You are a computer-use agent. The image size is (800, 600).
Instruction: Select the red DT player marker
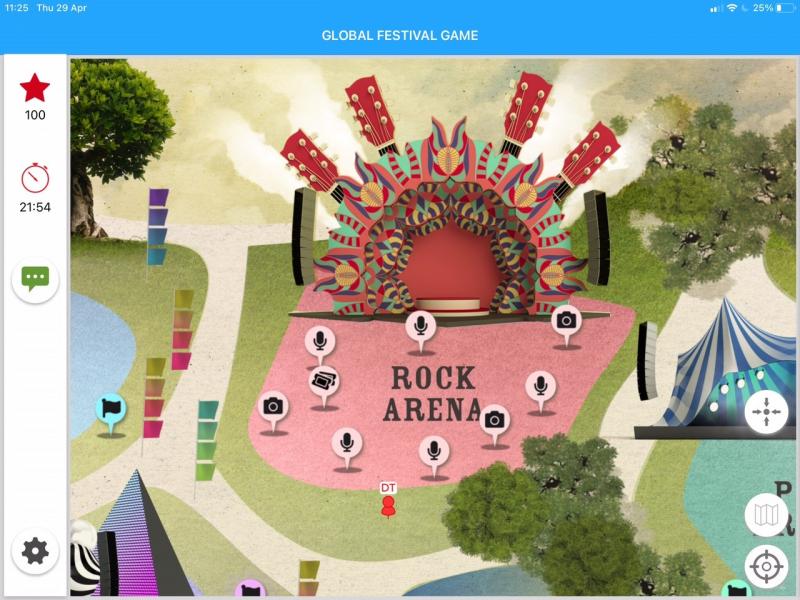[388, 500]
